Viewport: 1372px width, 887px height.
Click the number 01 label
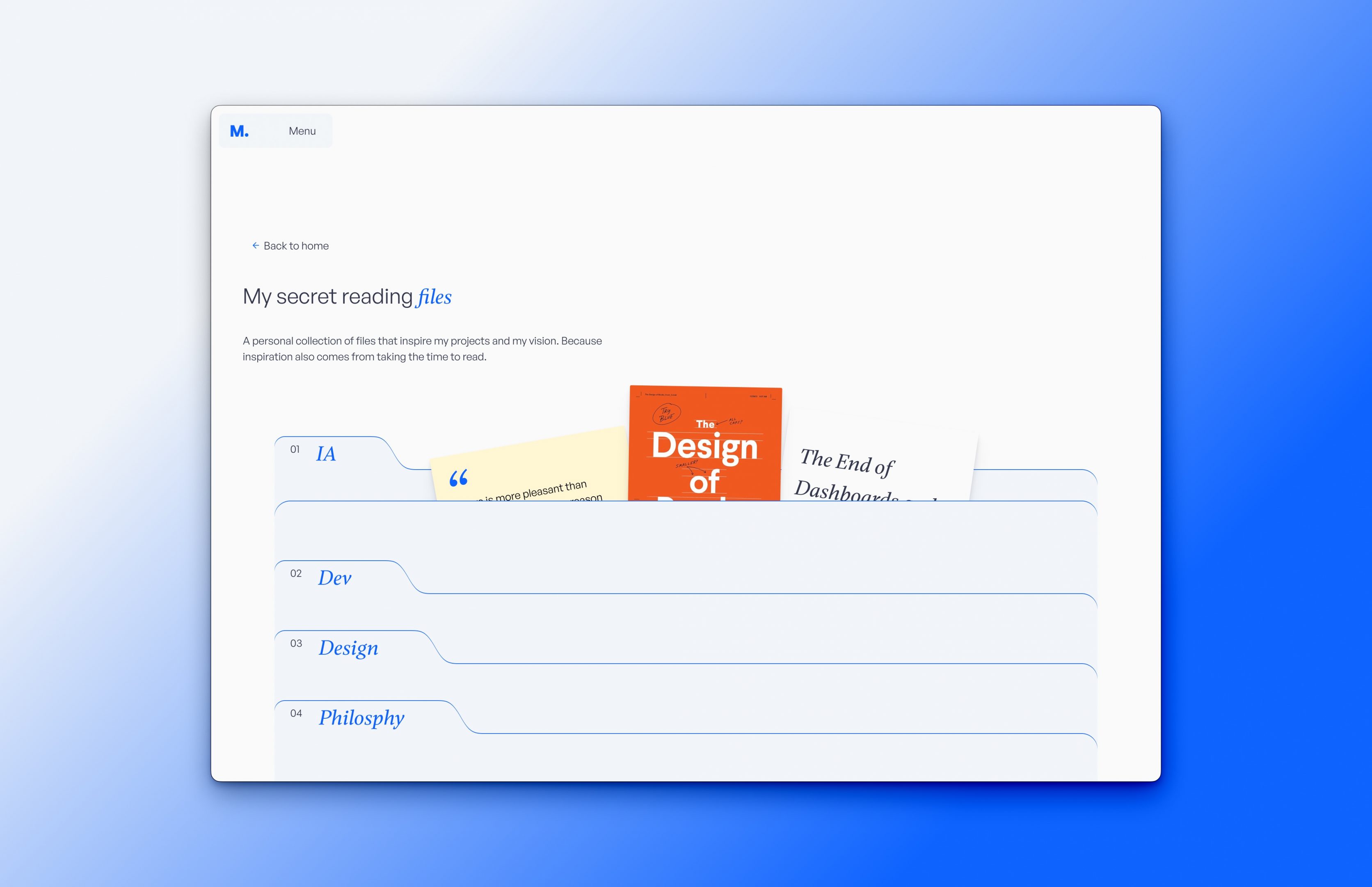click(x=295, y=449)
